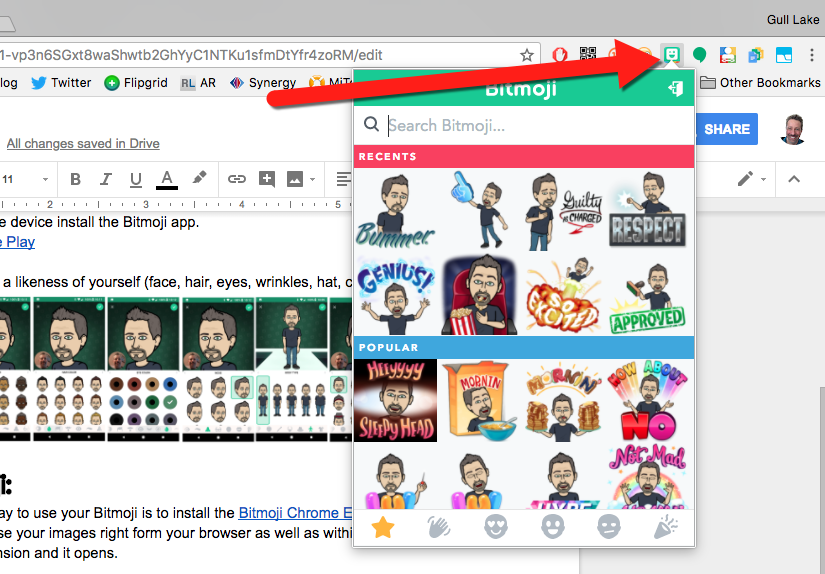The height and width of the screenshot is (574, 825).
Task: Choose the RESPECT Bitmoji sticker
Action: click(648, 209)
